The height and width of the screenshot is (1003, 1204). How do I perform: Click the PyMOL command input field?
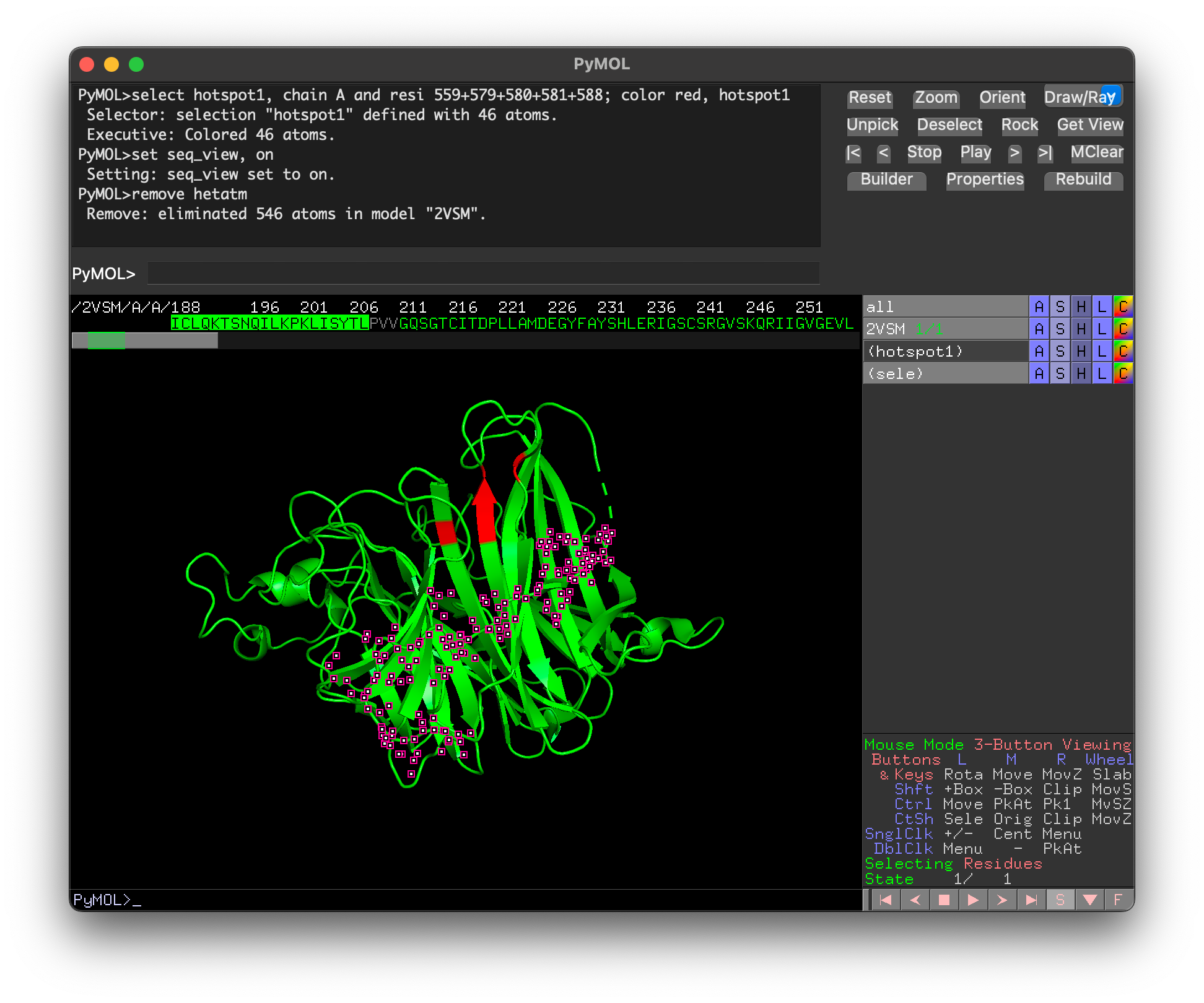click(x=483, y=273)
